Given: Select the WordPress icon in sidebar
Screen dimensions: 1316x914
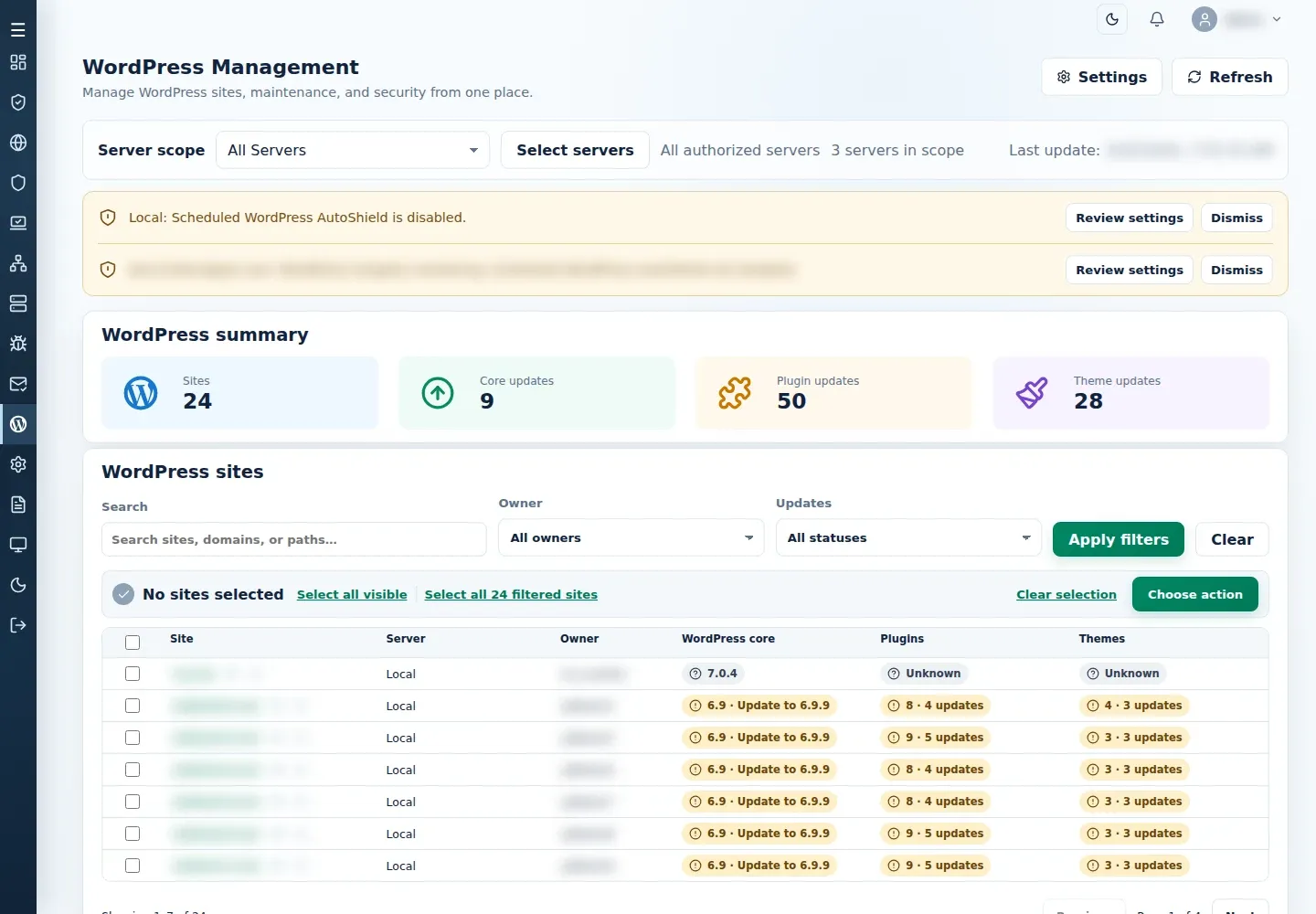Looking at the screenshot, I should point(18,424).
